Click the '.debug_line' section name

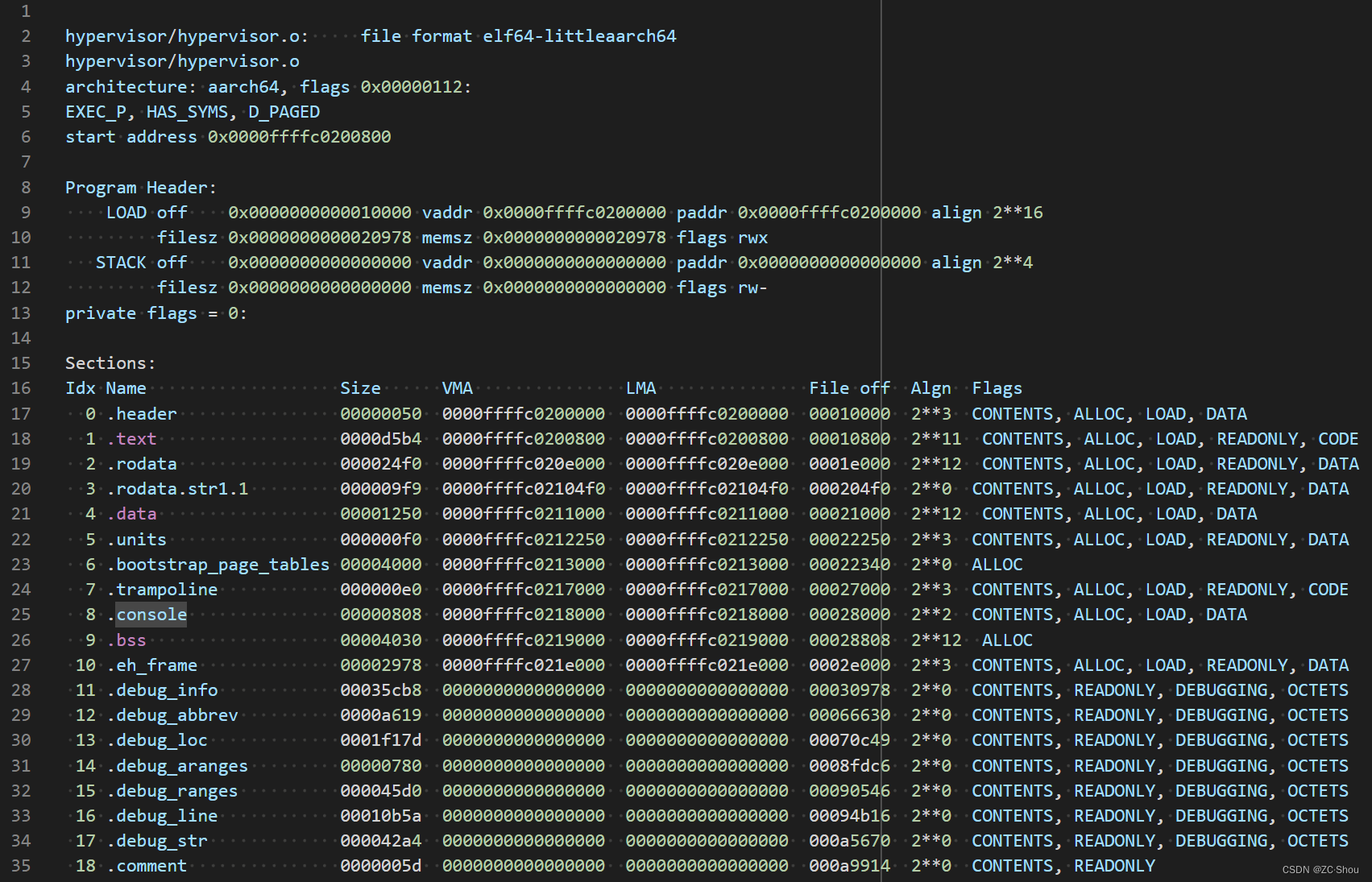pyautogui.click(x=162, y=815)
